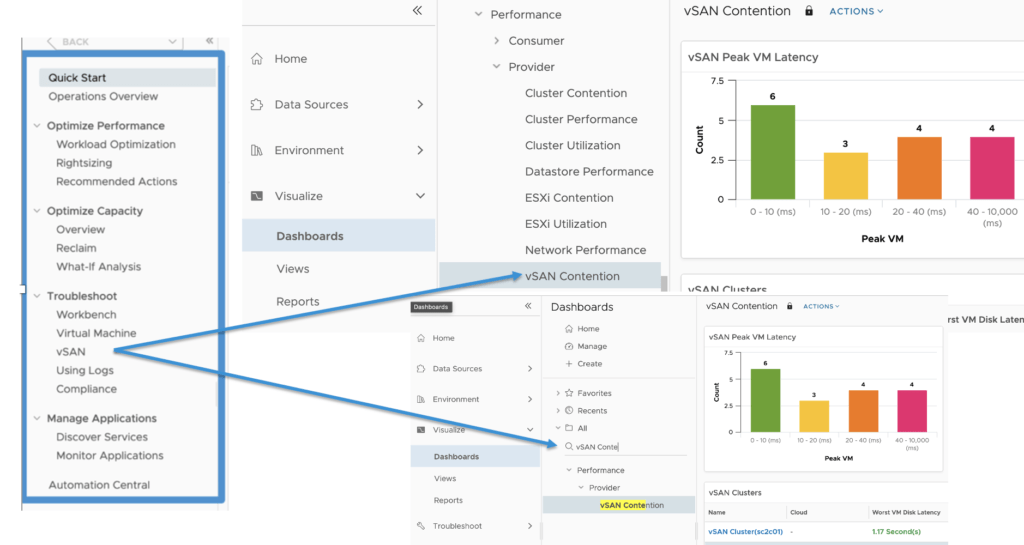Collapse the Optimize Capacity section
Image resolution: width=1024 pixels, height=545 pixels.
[x=36, y=211]
